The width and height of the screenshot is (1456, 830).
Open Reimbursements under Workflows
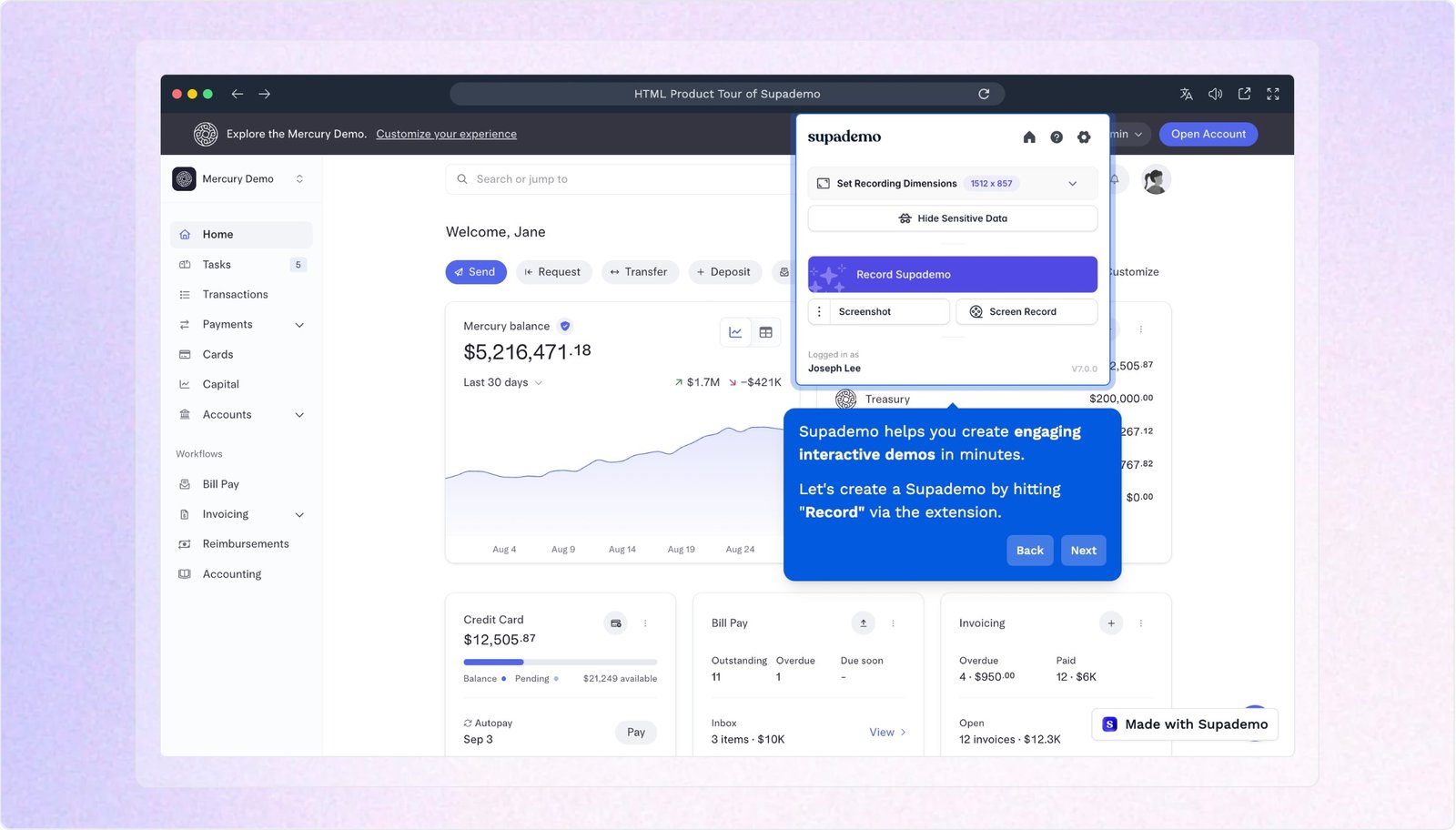coord(241,544)
